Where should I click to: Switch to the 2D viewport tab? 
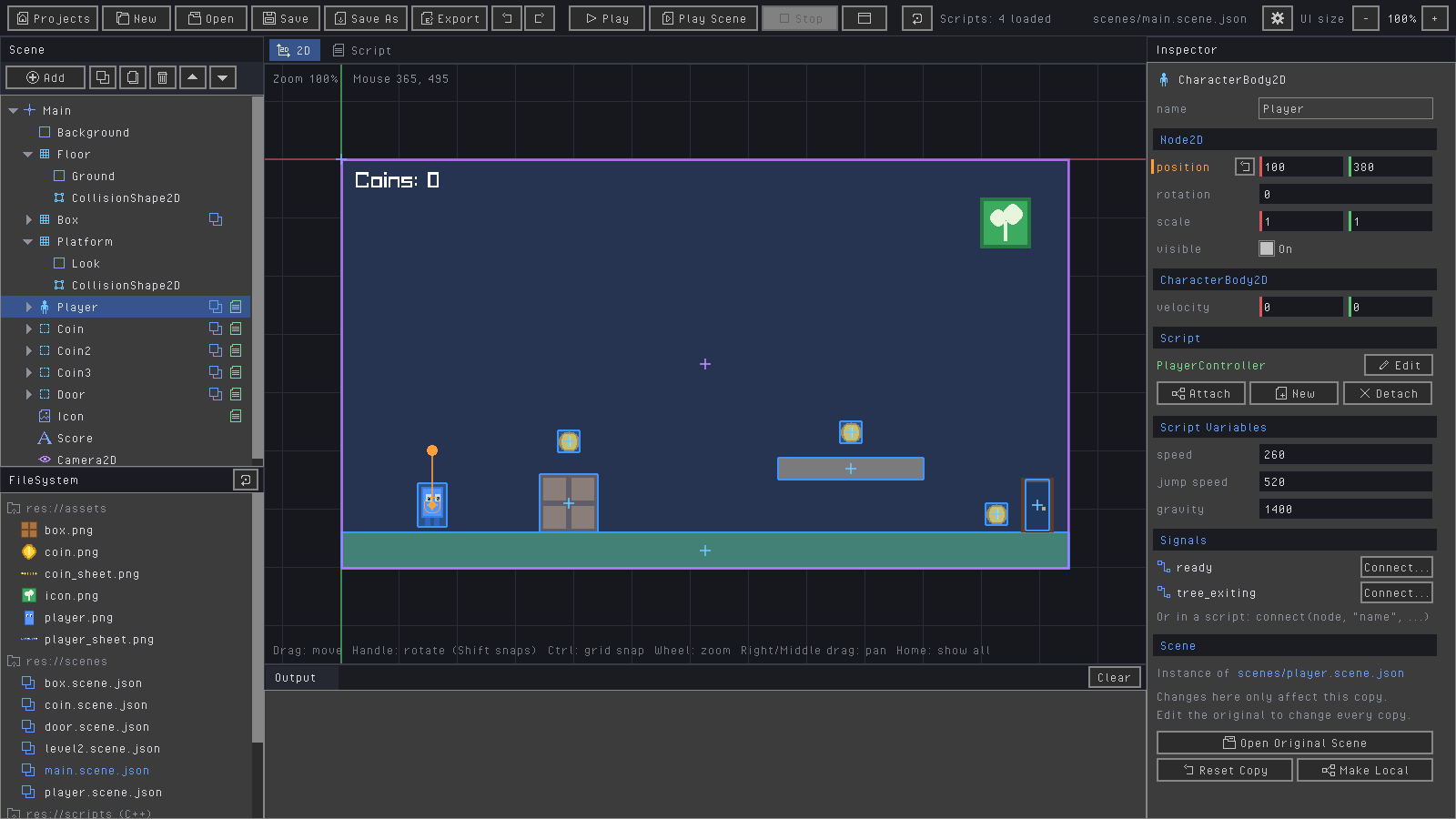pyautogui.click(x=294, y=50)
